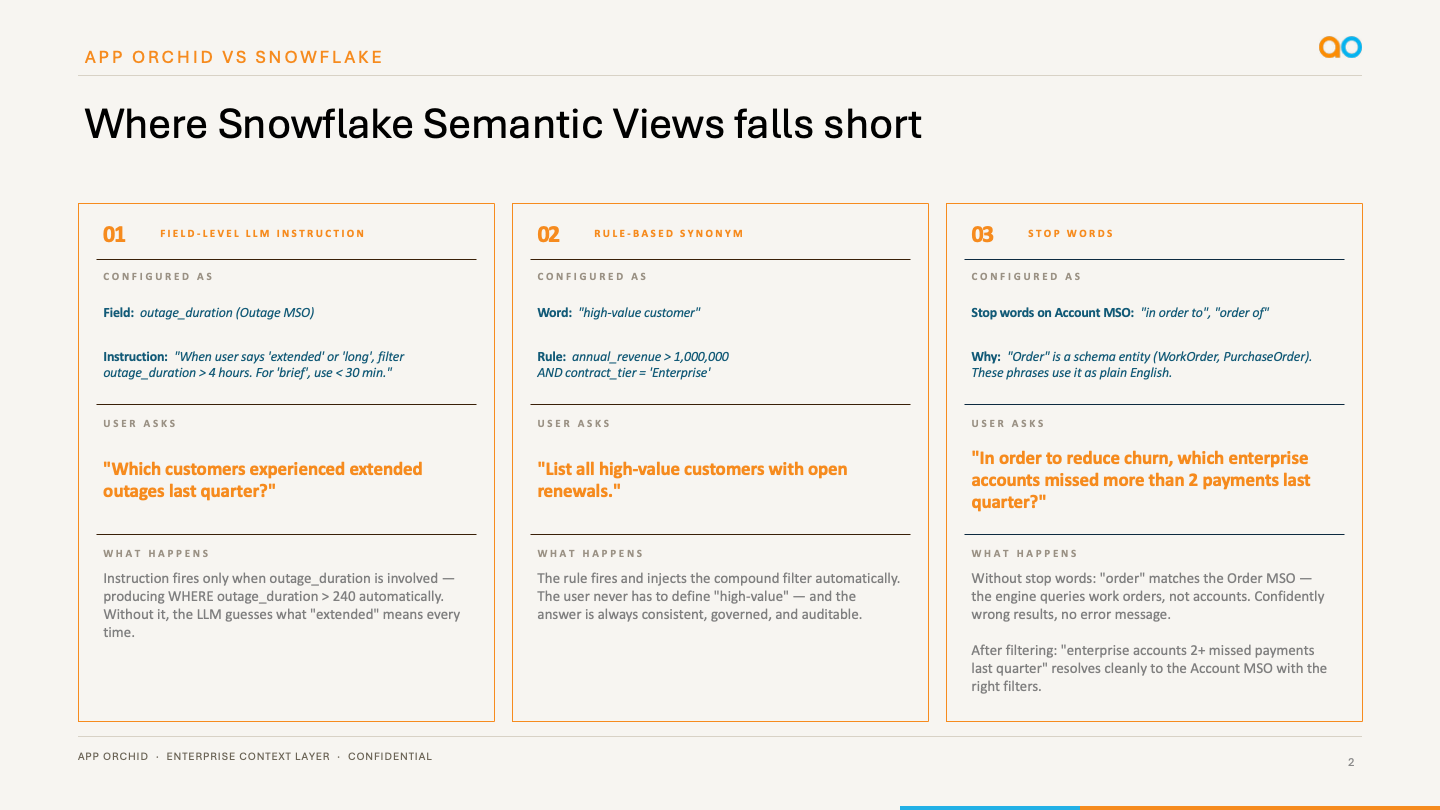Select the paragraph starting "Without stop words"
This screenshot has height=810, width=1440.
tap(1148, 596)
